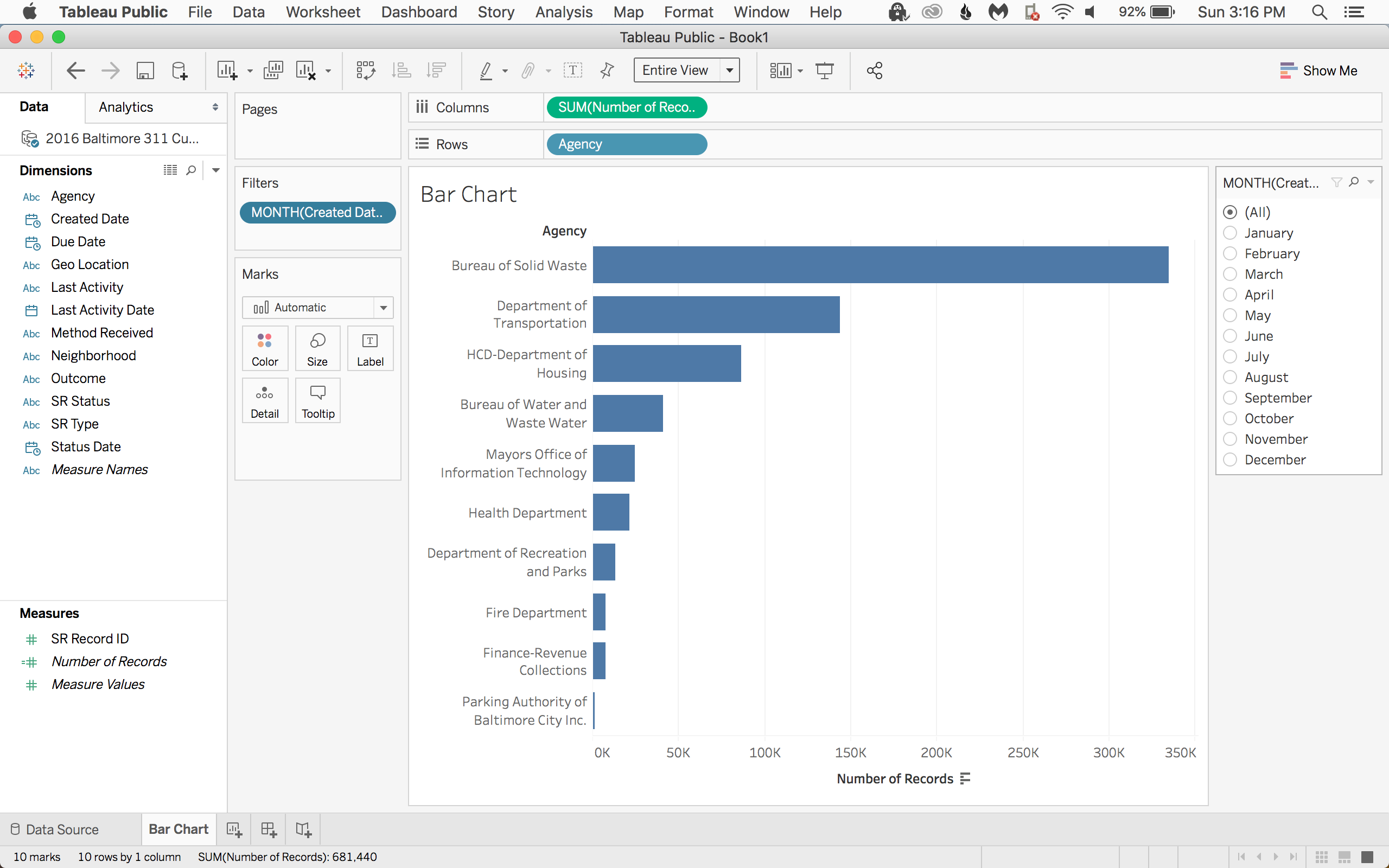Open the New worksheet dropdown arrow
This screenshot has width=1389, height=868.
click(x=250, y=71)
